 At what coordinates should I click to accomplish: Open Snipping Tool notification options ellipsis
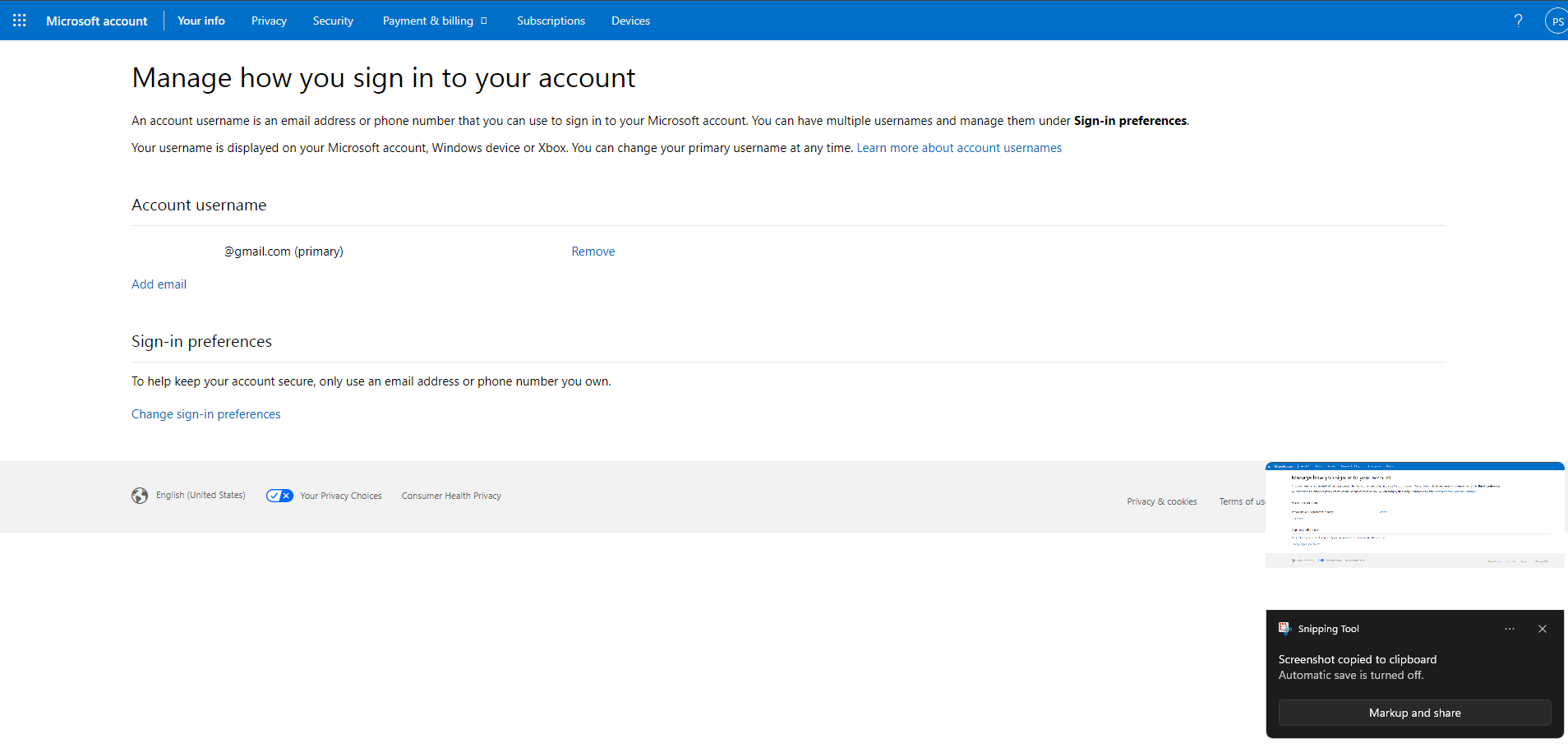pos(1510,629)
